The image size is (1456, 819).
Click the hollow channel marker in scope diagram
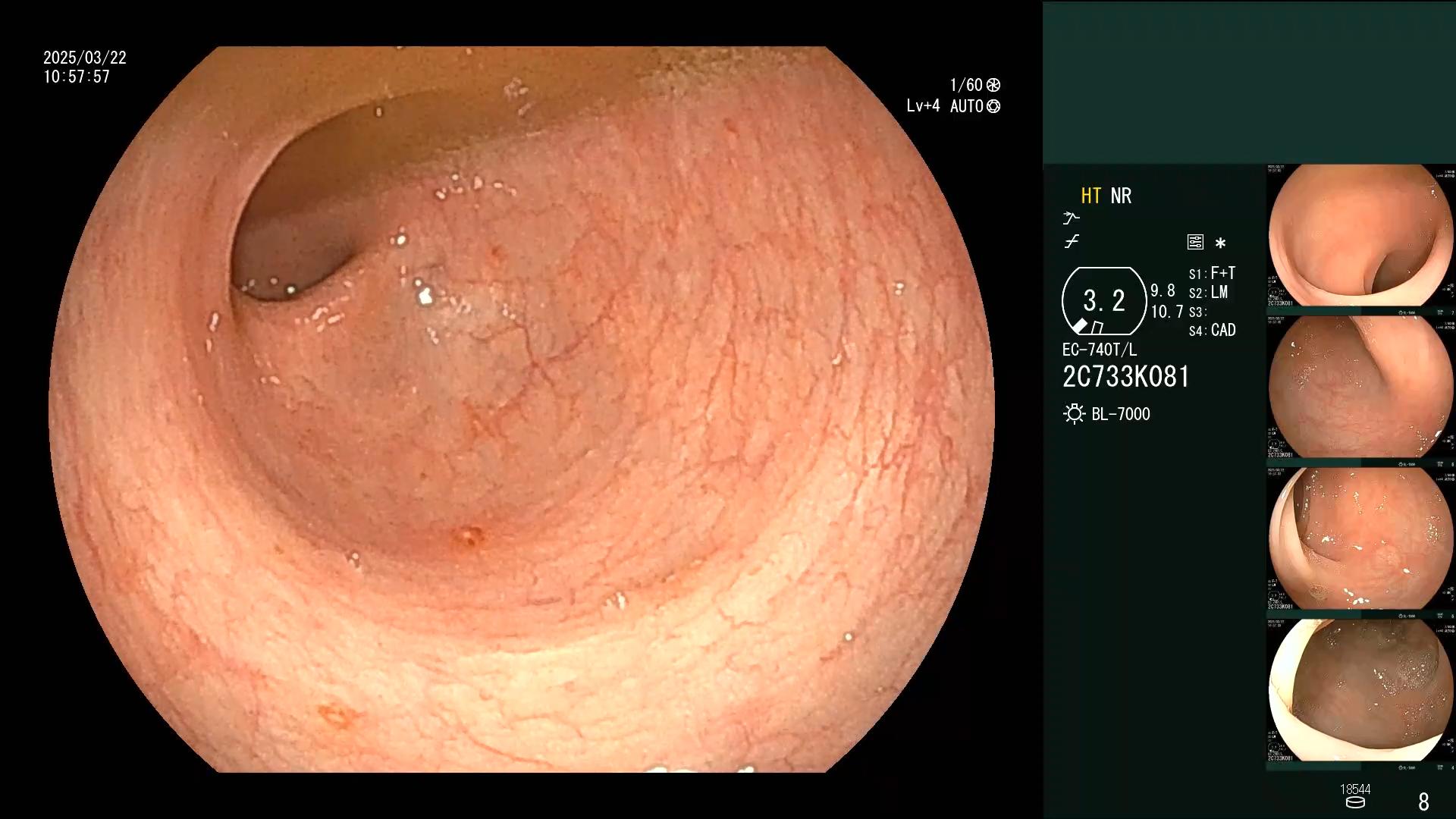point(1097,328)
